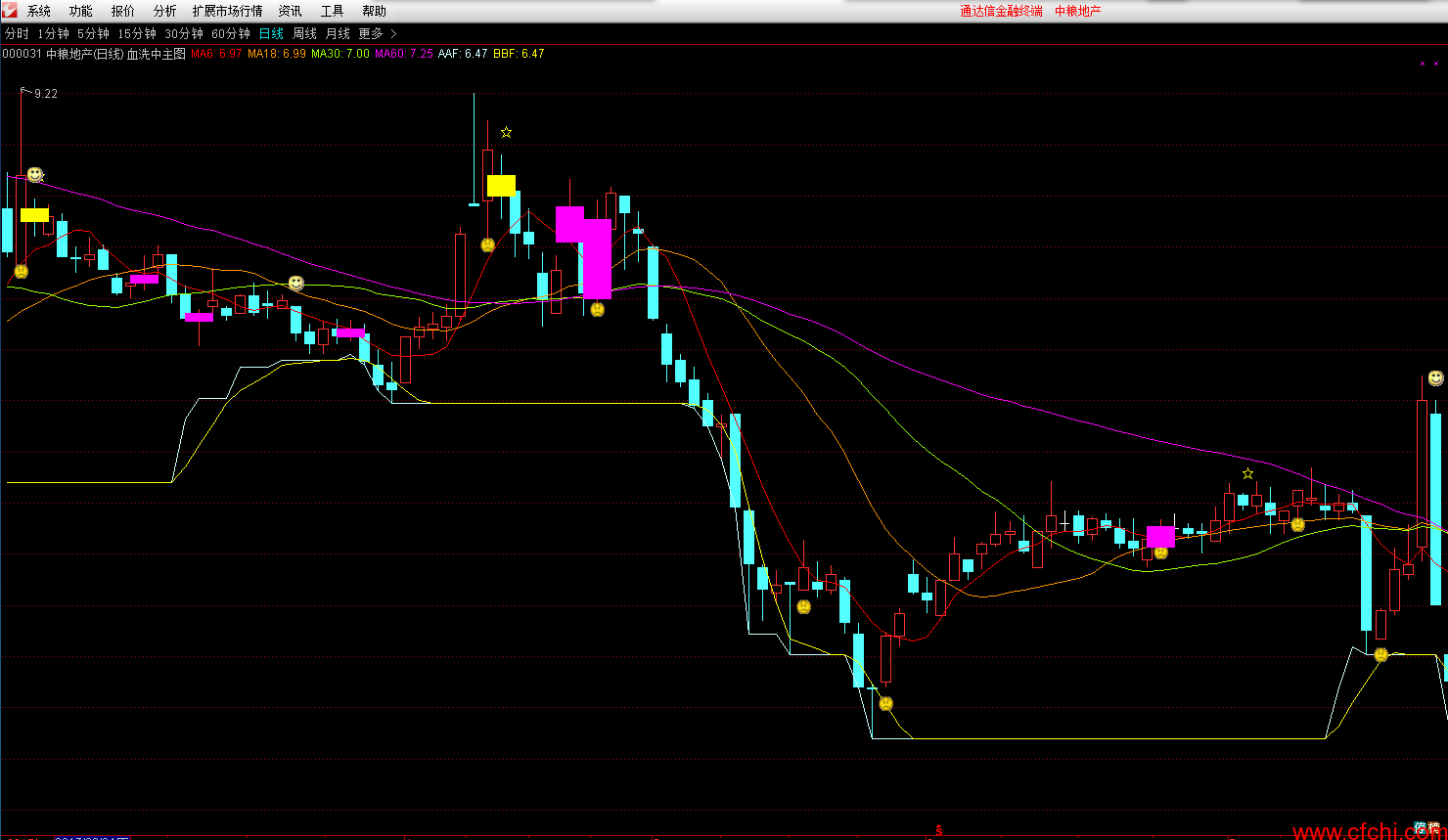Click the red app logo beside 系统

[10, 11]
